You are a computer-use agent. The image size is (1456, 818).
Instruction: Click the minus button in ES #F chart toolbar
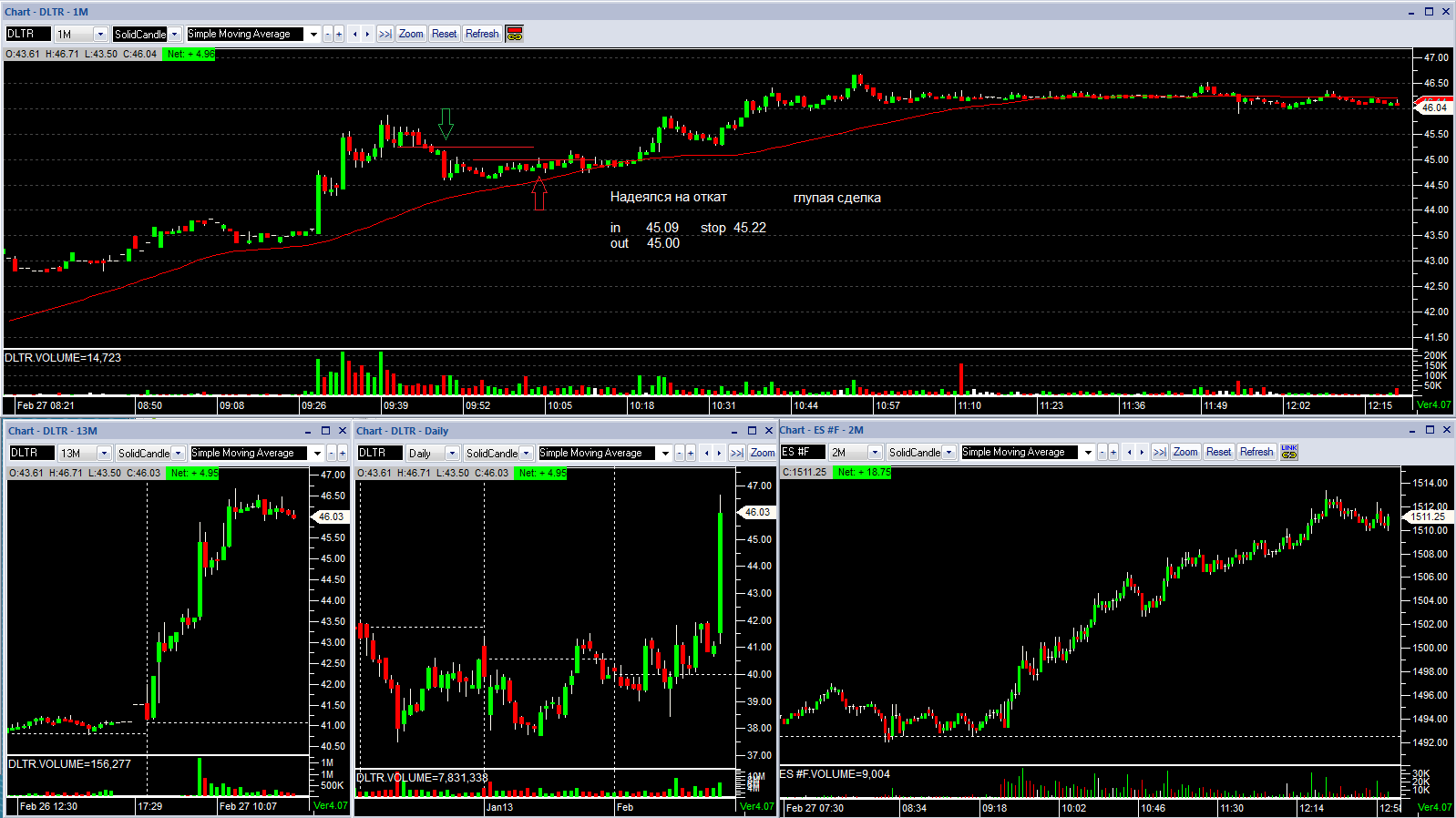coord(1102,452)
